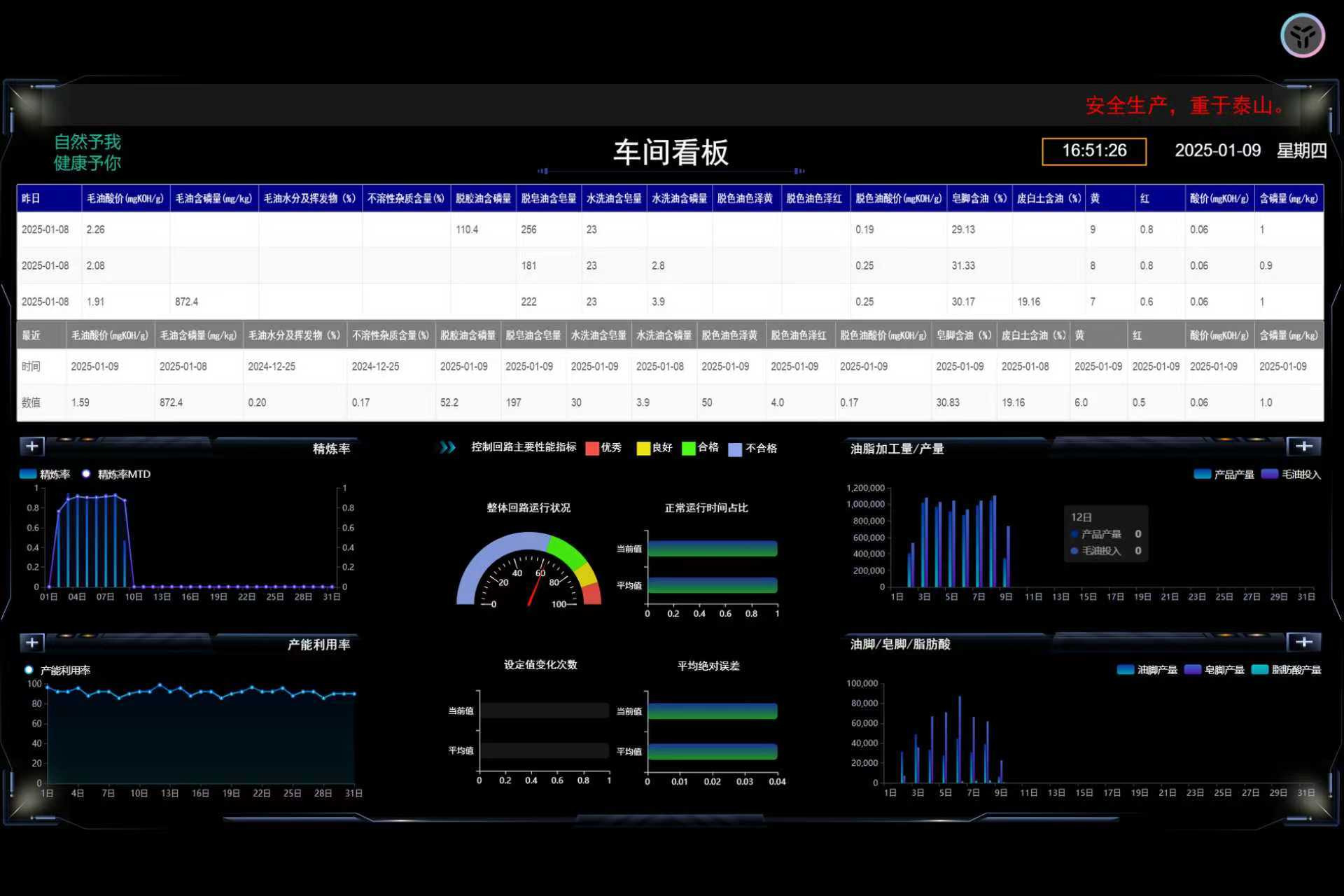Click the round logo icon in top-right corner
This screenshot has width=1344, height=896.
(x=1302, y=36)
